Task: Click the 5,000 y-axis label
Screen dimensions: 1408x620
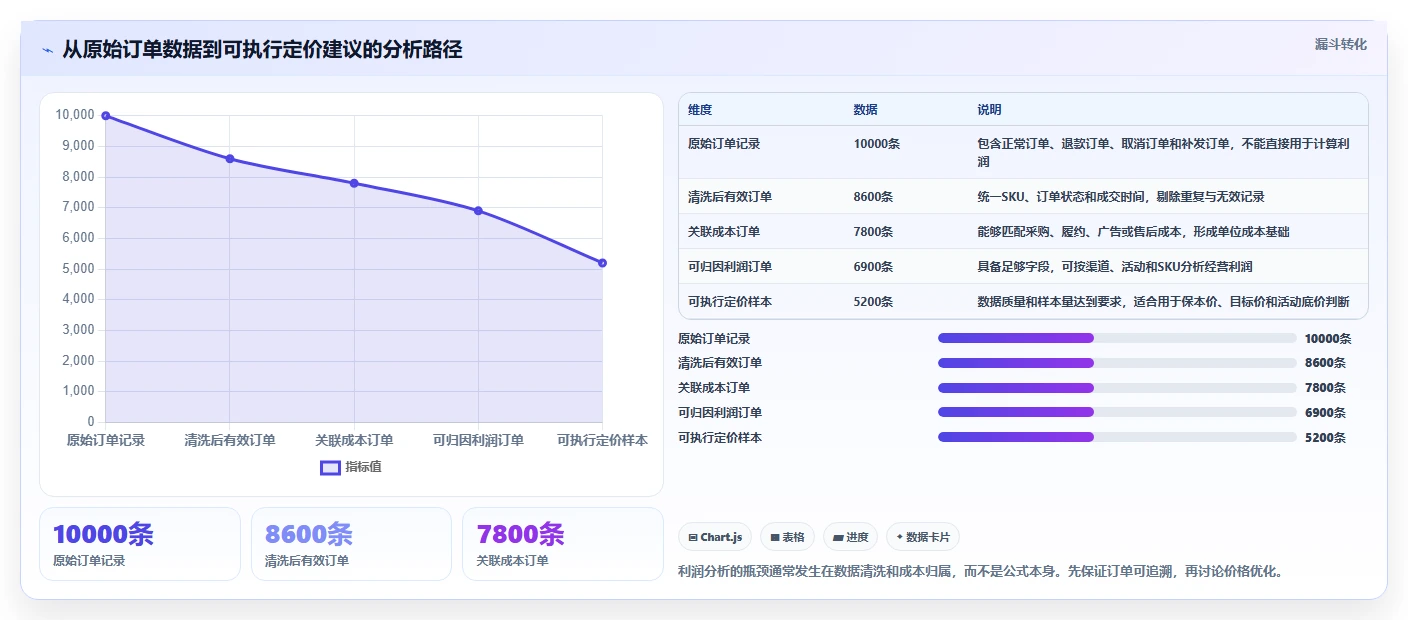Action: point(76,269)
